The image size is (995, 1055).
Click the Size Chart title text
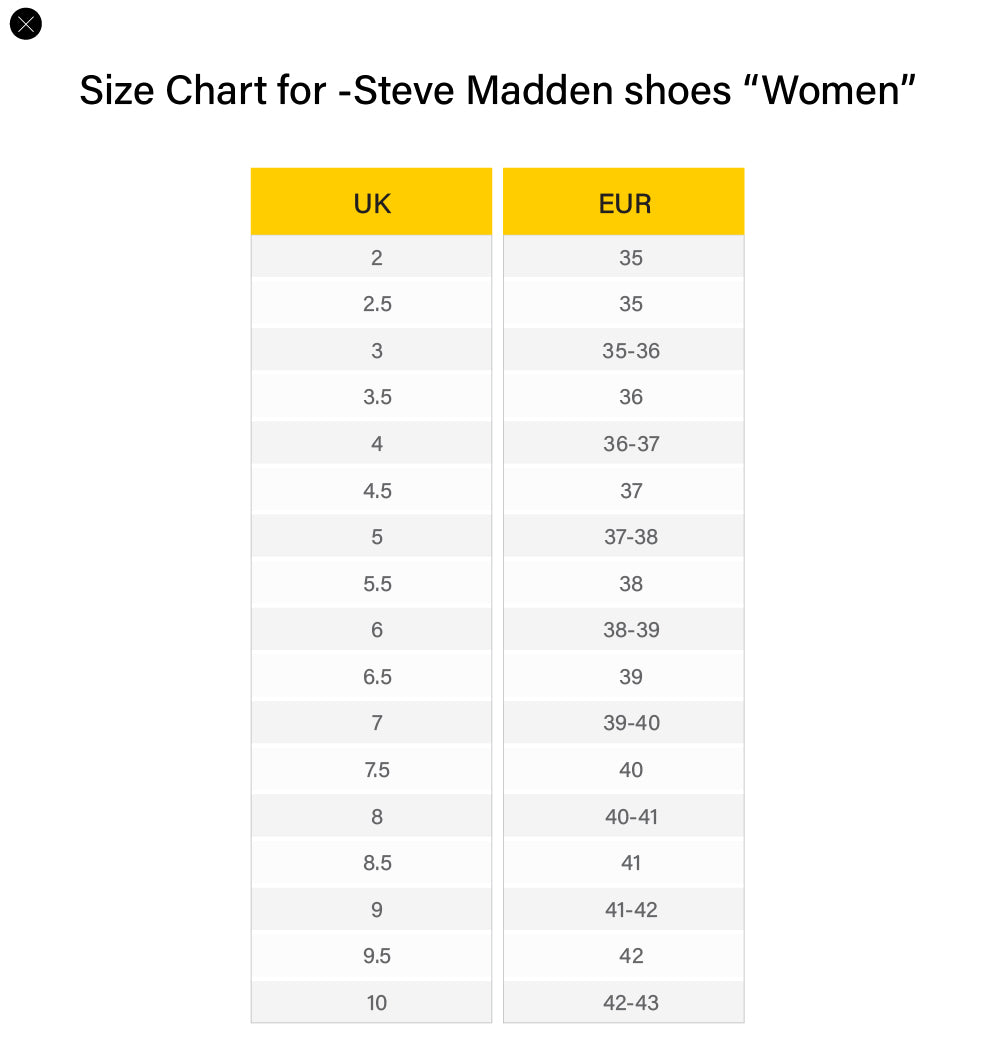pyautogui.click(x=497, y=91)
